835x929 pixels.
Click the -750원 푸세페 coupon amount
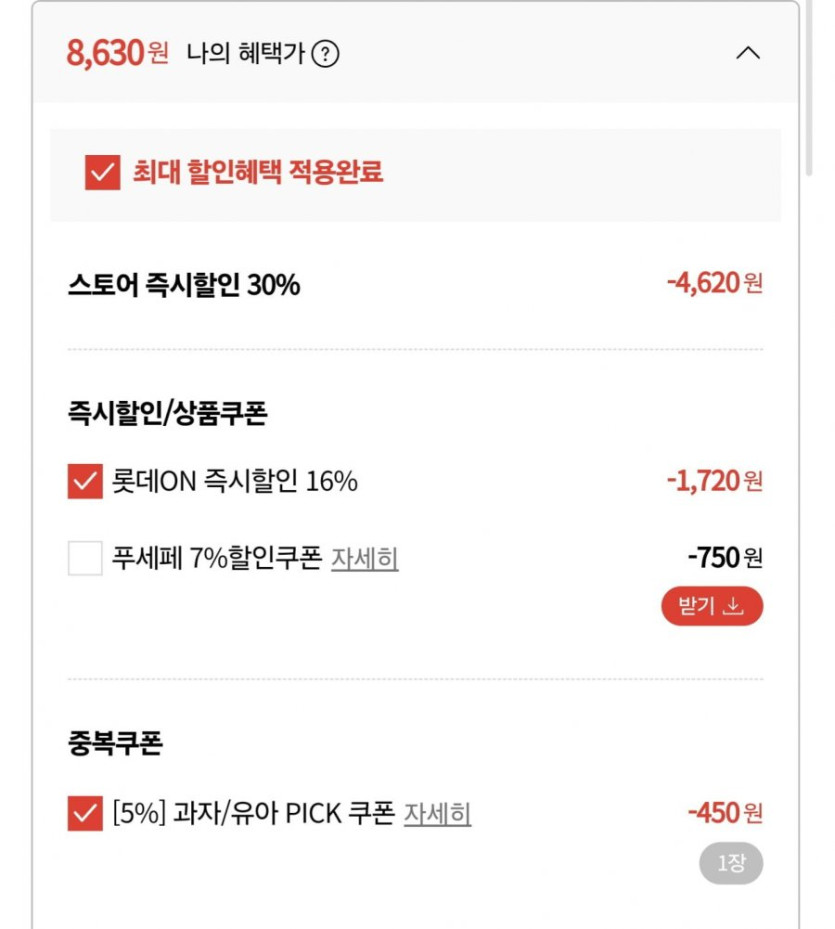[x=725, y=557]
